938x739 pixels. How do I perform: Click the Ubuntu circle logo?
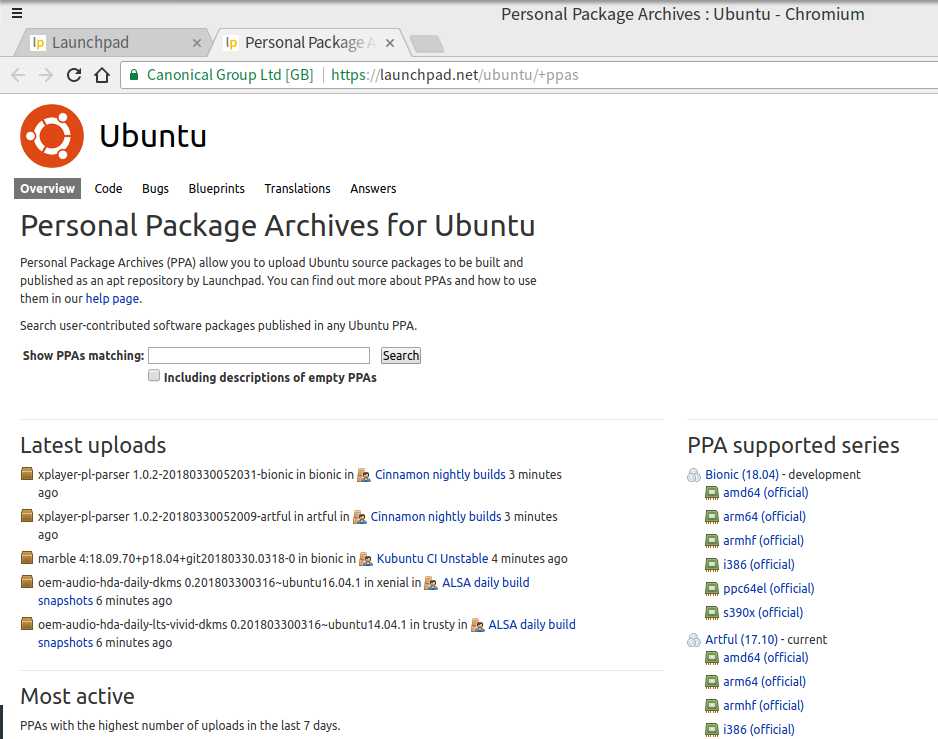pos(52,136)
